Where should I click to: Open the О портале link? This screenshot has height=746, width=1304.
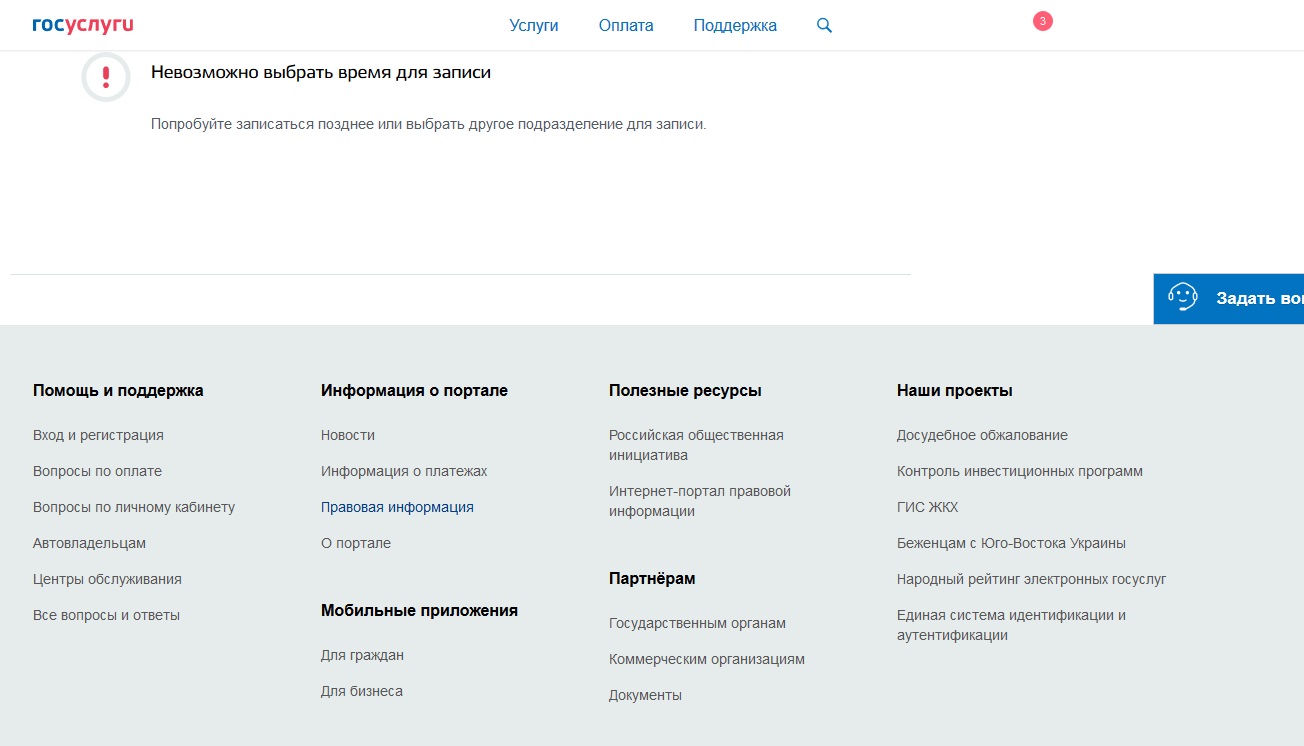click(x=356, y=543)
